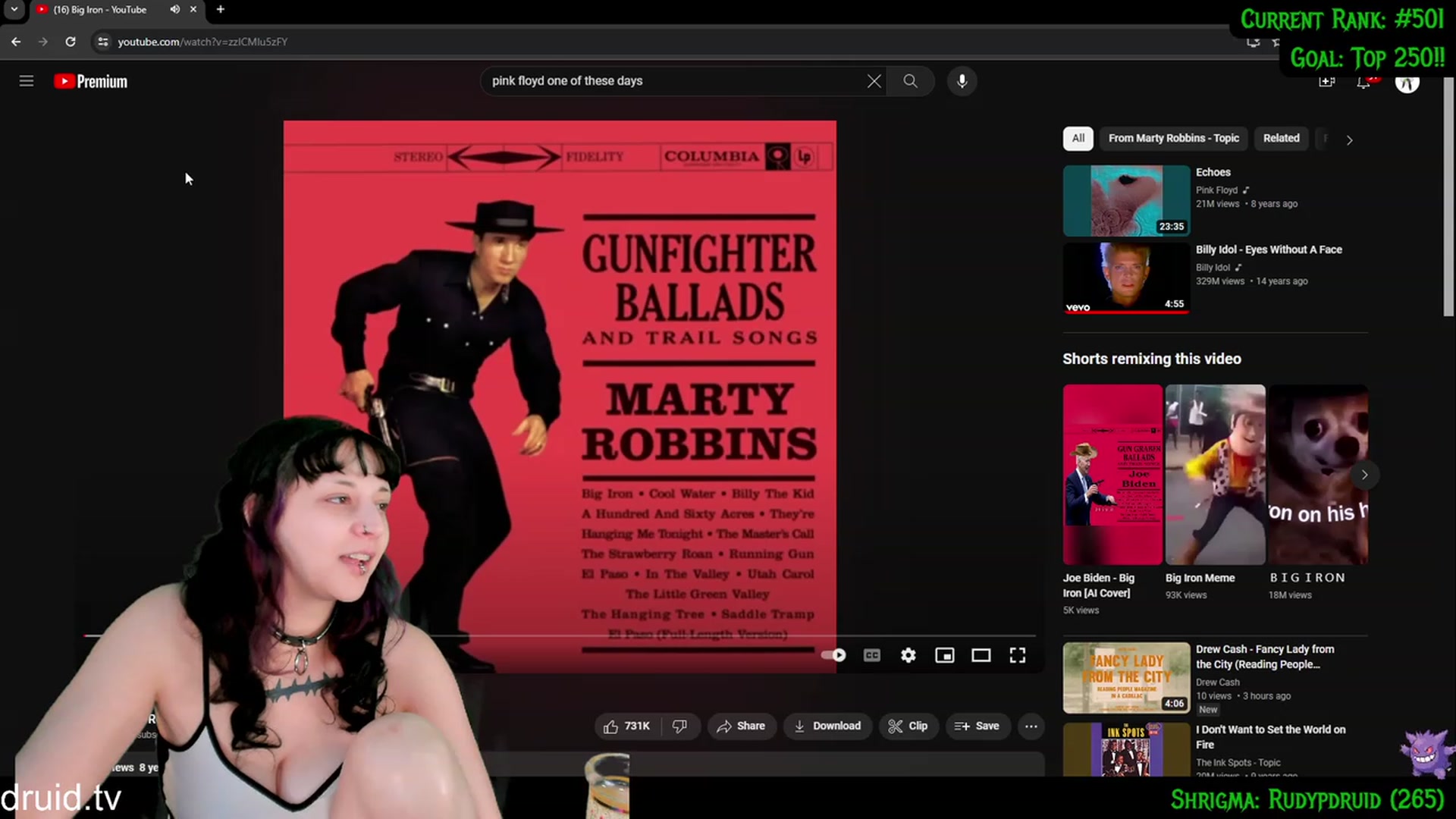Open the account avatar menu
1456x819 pixels.
[x=1407, y=83]
